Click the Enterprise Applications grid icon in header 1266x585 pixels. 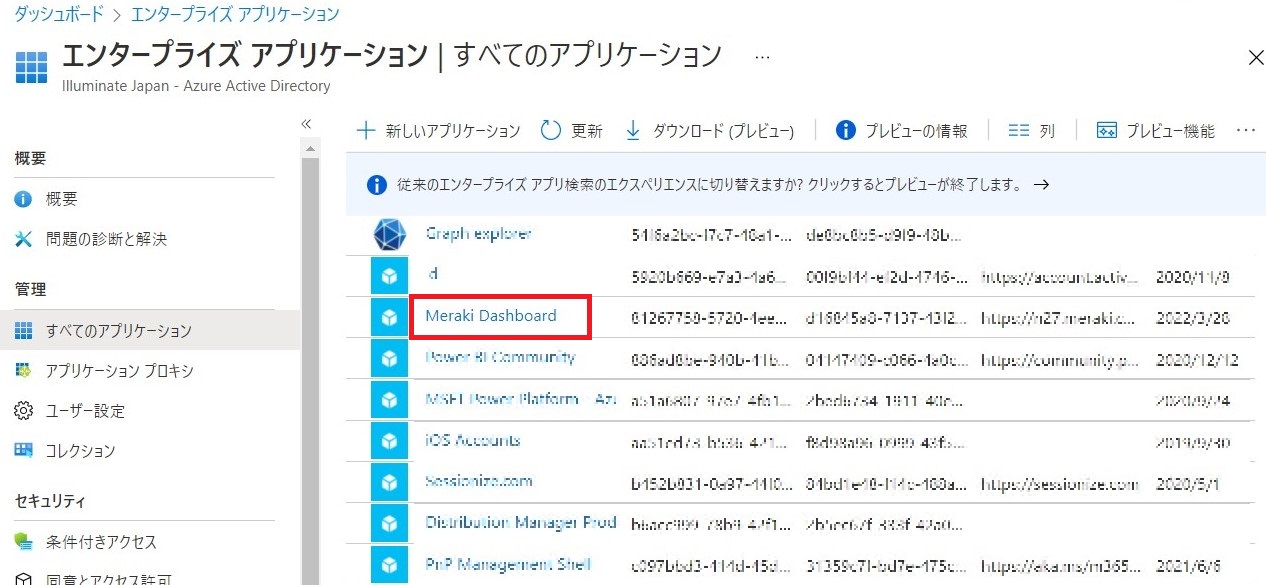[x=32, y=65]
